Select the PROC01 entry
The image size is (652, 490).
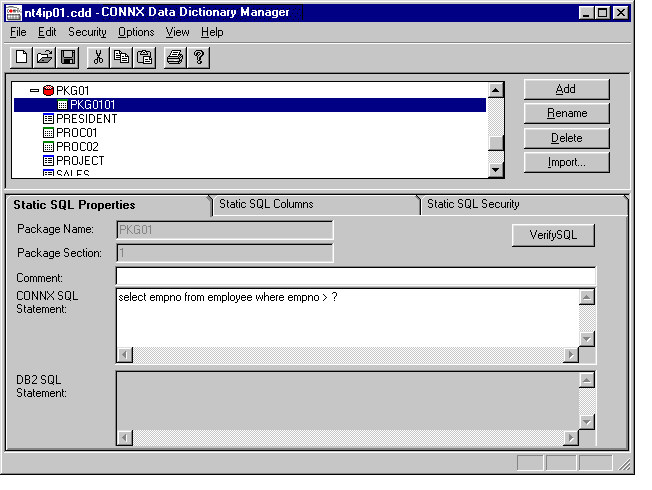tap(77, 133)
